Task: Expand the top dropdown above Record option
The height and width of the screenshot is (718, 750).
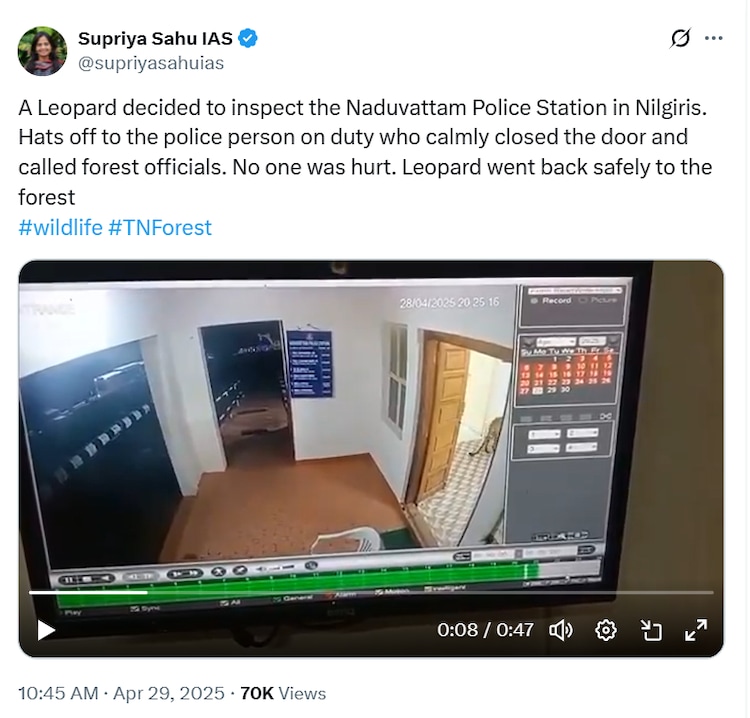Action: [x=574, y=290]
